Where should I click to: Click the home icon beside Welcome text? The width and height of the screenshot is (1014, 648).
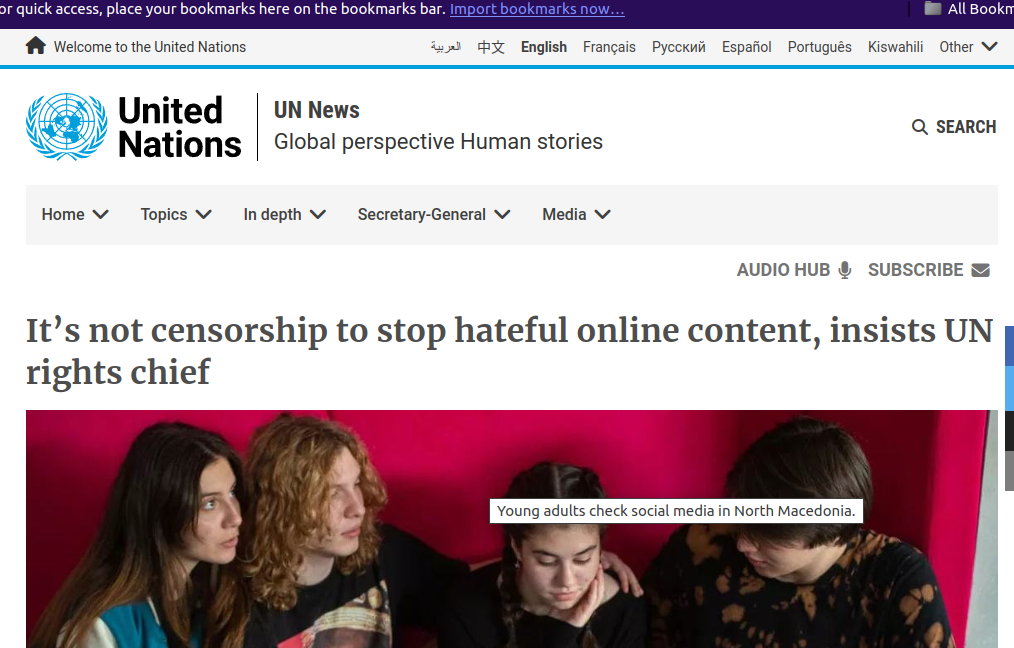click(36, 46)
